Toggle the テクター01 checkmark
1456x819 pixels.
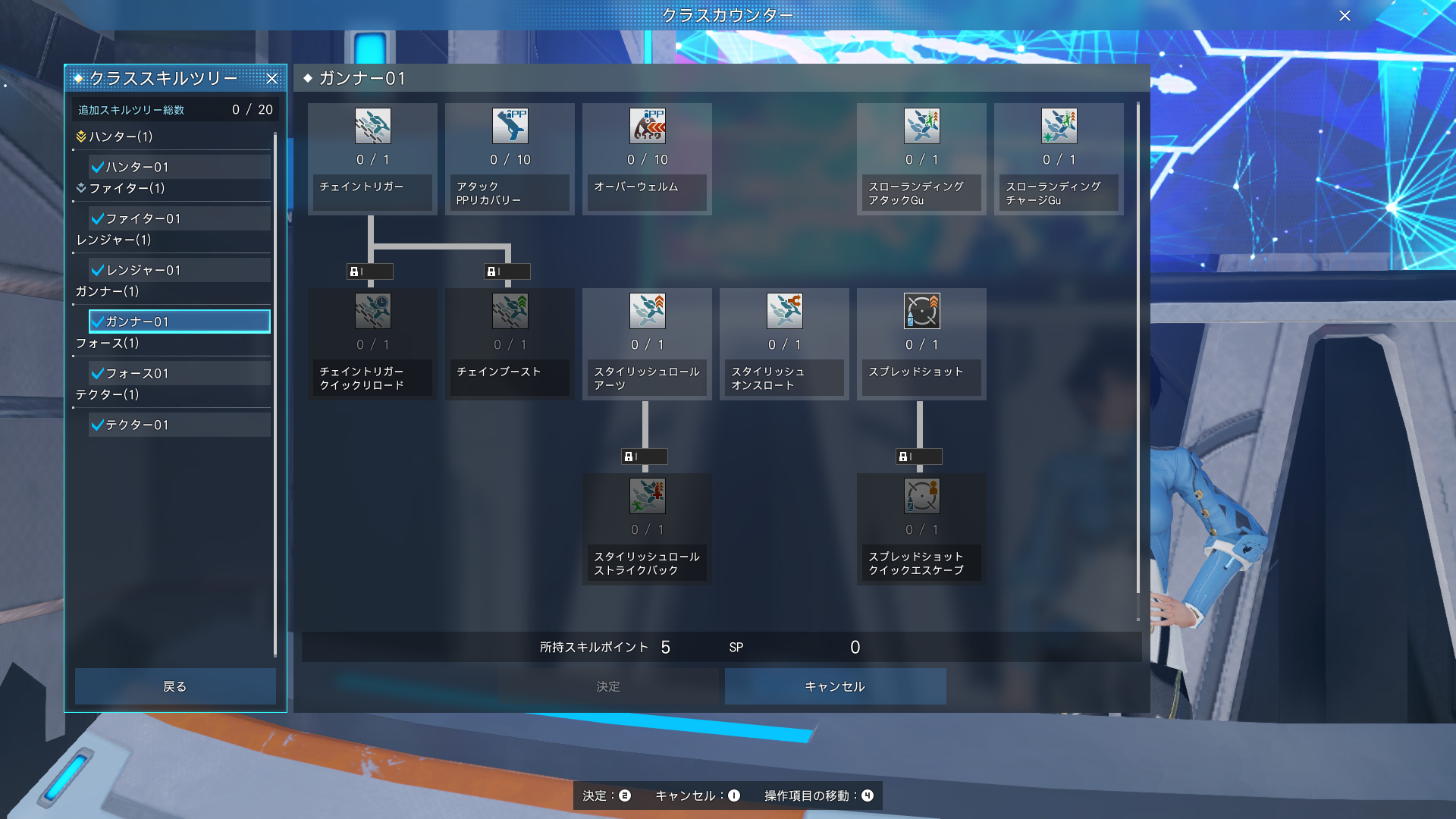(98, 425)
